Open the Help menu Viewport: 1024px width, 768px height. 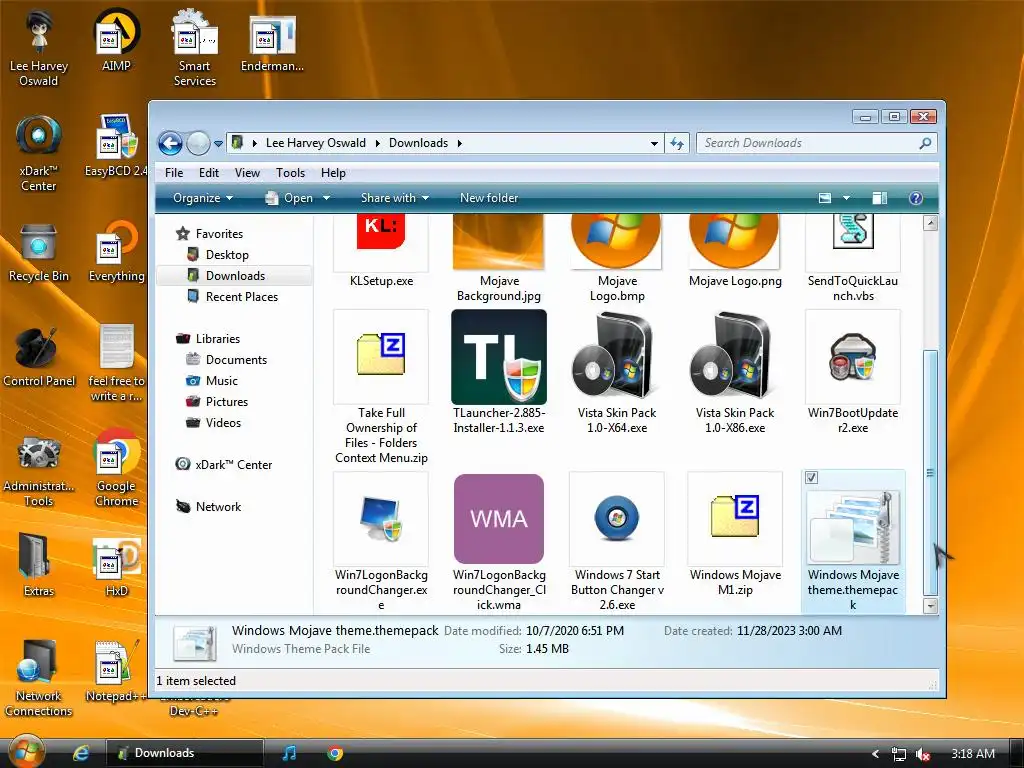pos(333,173)
